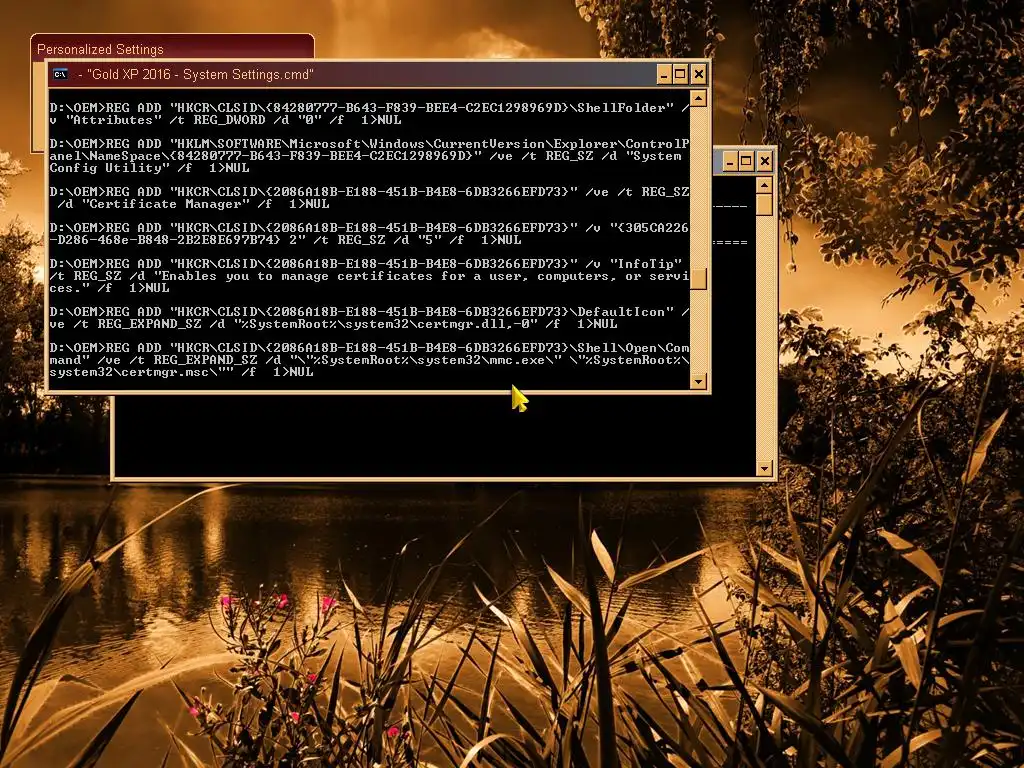
Task: Click scrollbar thumb of the background console window
Action: [x=764, y=204]
